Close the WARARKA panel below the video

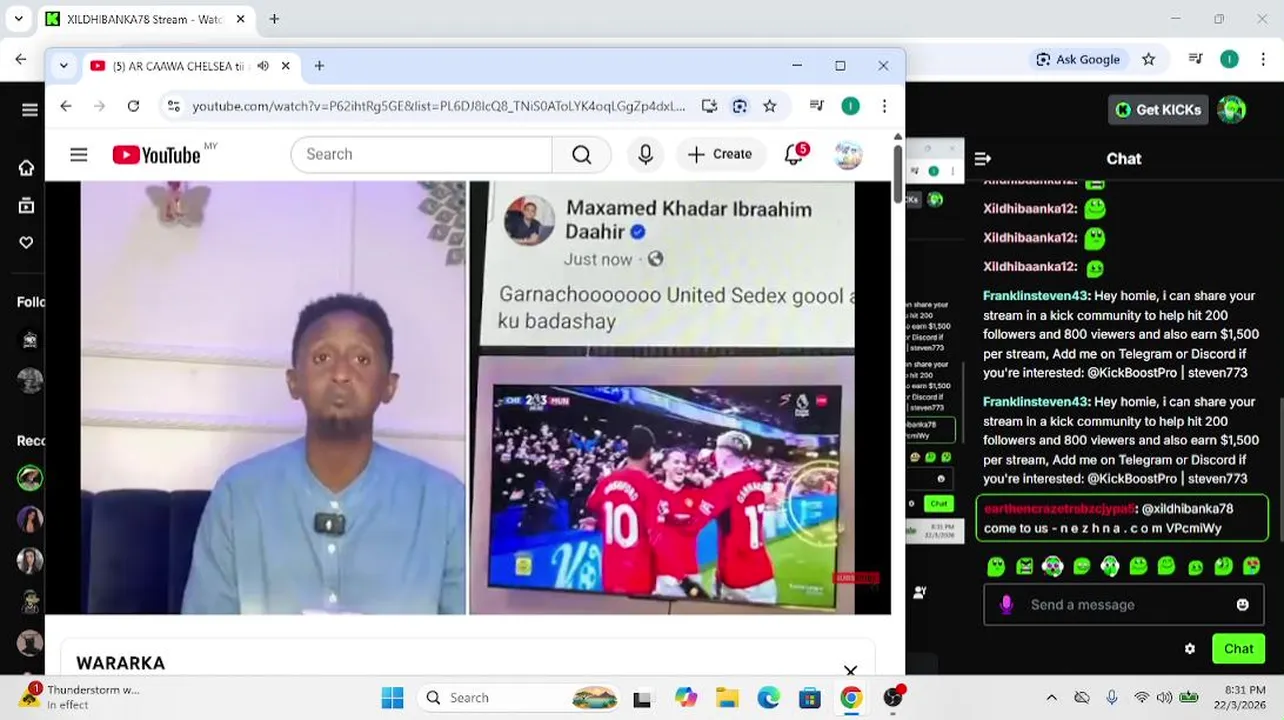(850, 671)
